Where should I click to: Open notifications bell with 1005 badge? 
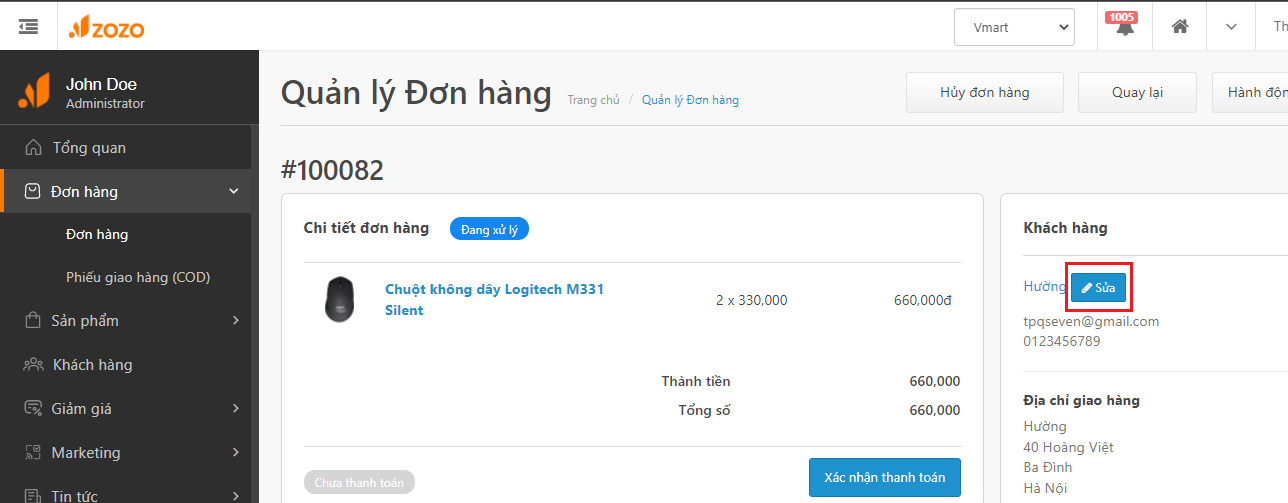1125,27
